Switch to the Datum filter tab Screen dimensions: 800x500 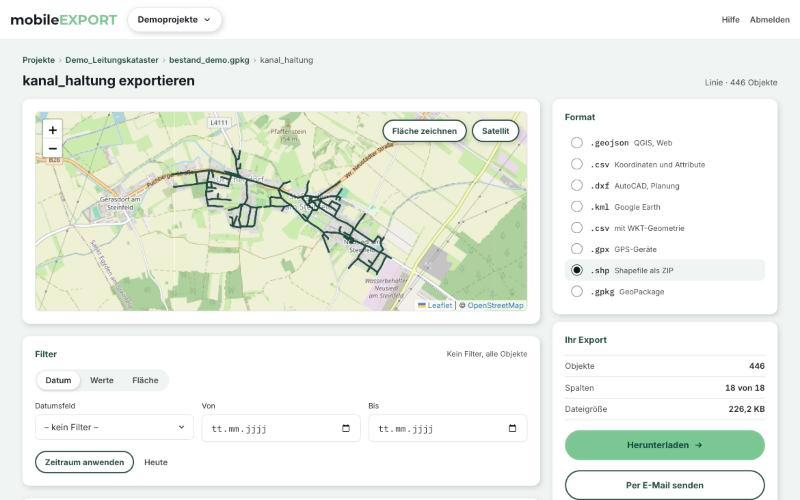[x=58, y=380]
